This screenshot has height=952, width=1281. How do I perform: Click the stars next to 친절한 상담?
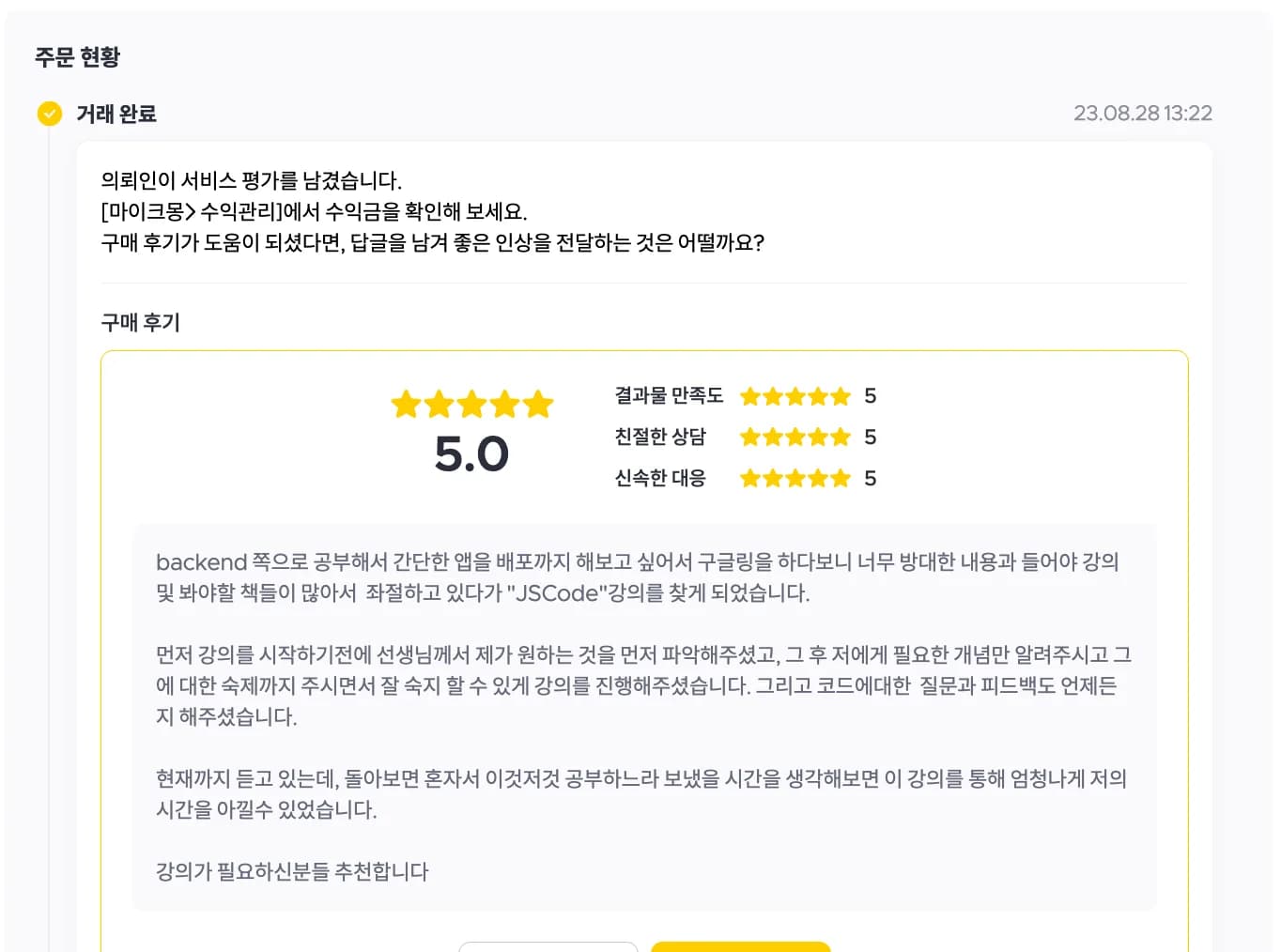click(x=795, y=438)
